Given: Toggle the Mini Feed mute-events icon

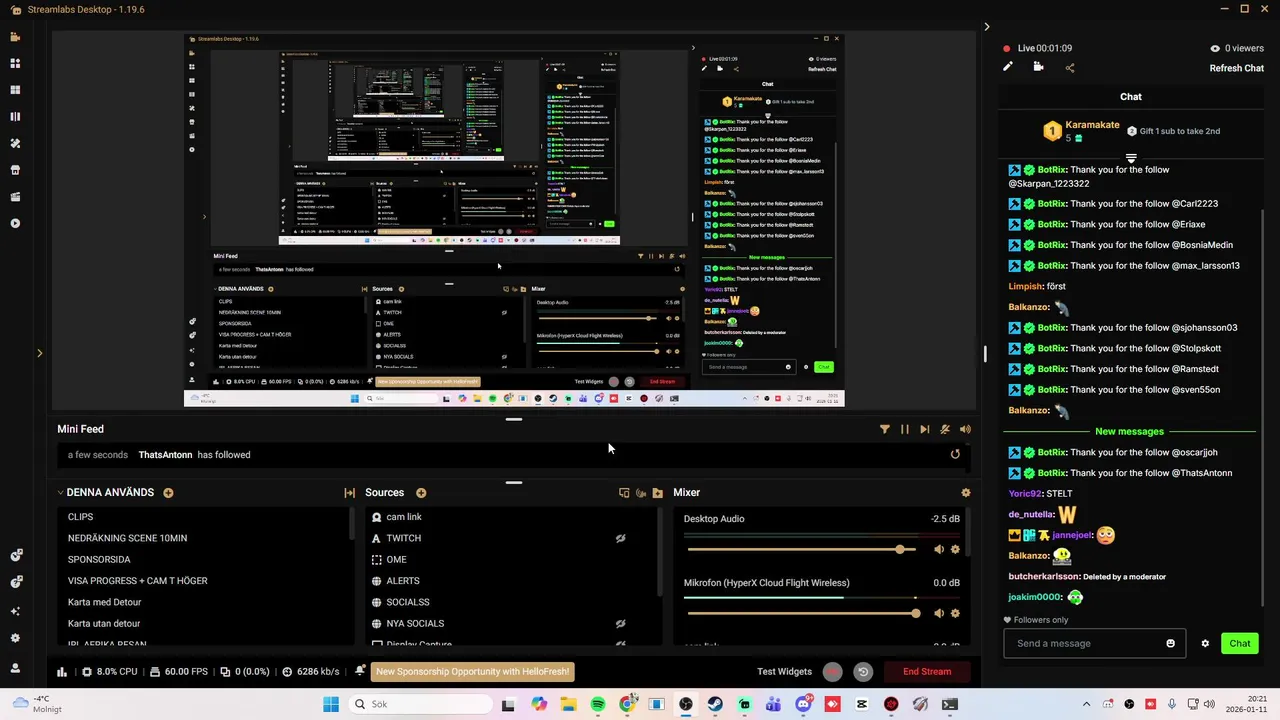Looking at the screenshot, I should pyautogui.click(x=945, y=429).
